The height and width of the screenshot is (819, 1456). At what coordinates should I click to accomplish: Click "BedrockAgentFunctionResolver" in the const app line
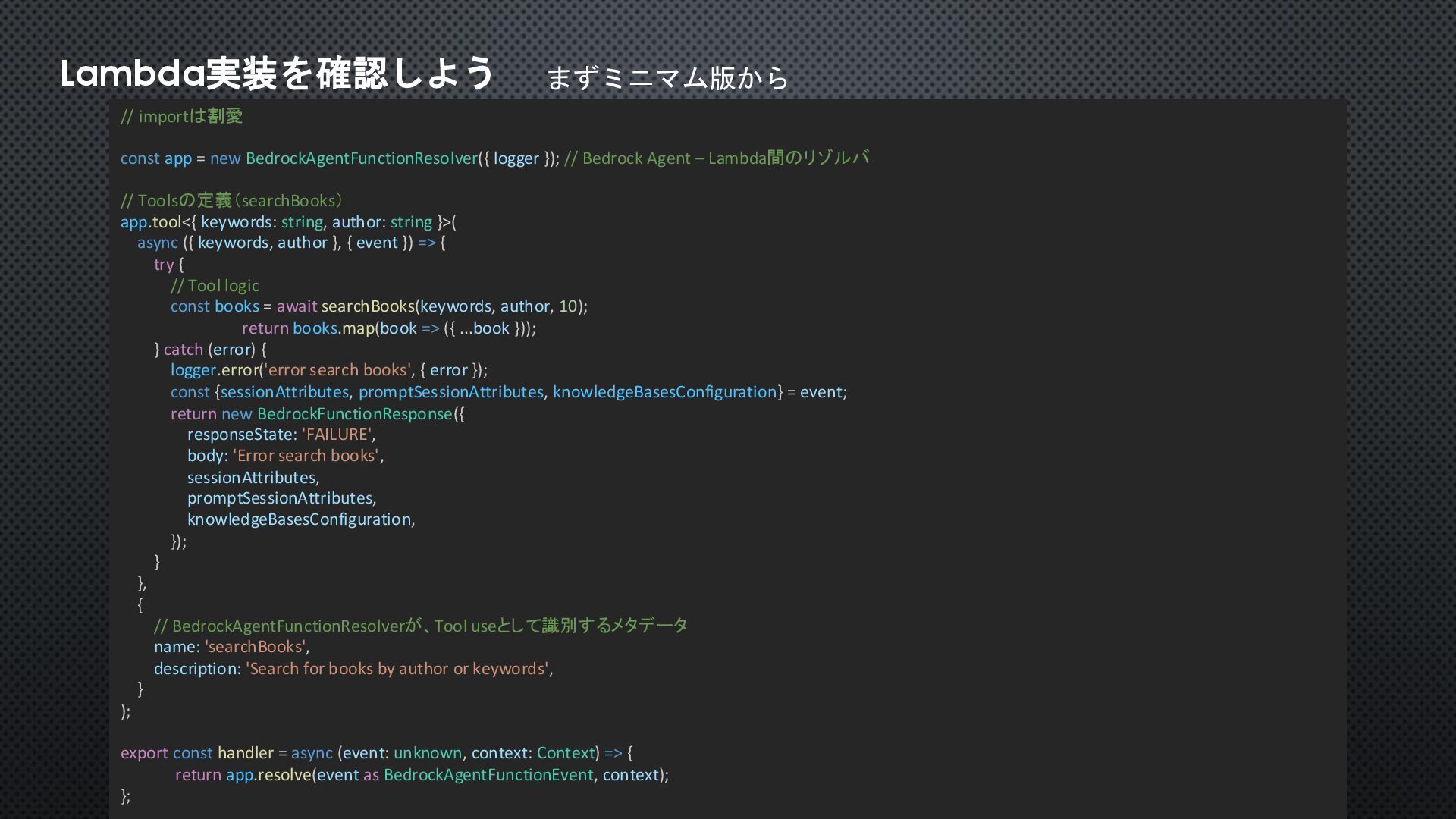pos(362,158)
